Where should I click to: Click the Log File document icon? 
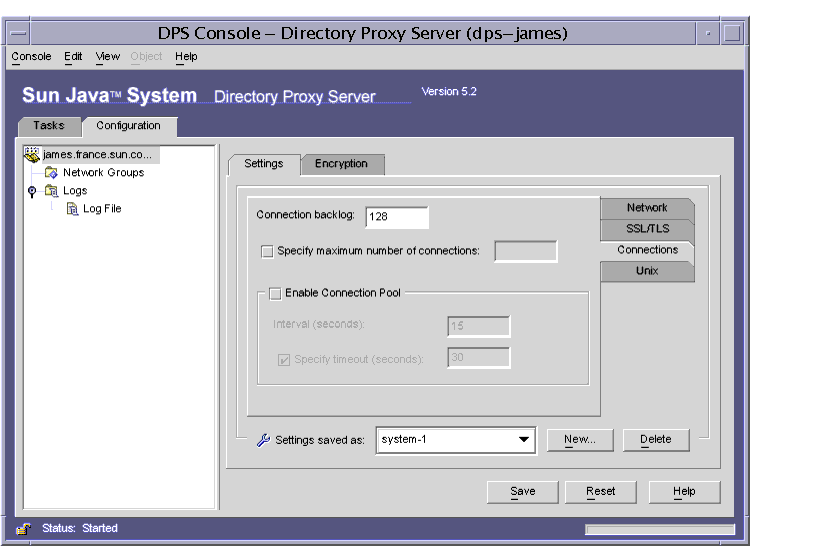(72, 209)
